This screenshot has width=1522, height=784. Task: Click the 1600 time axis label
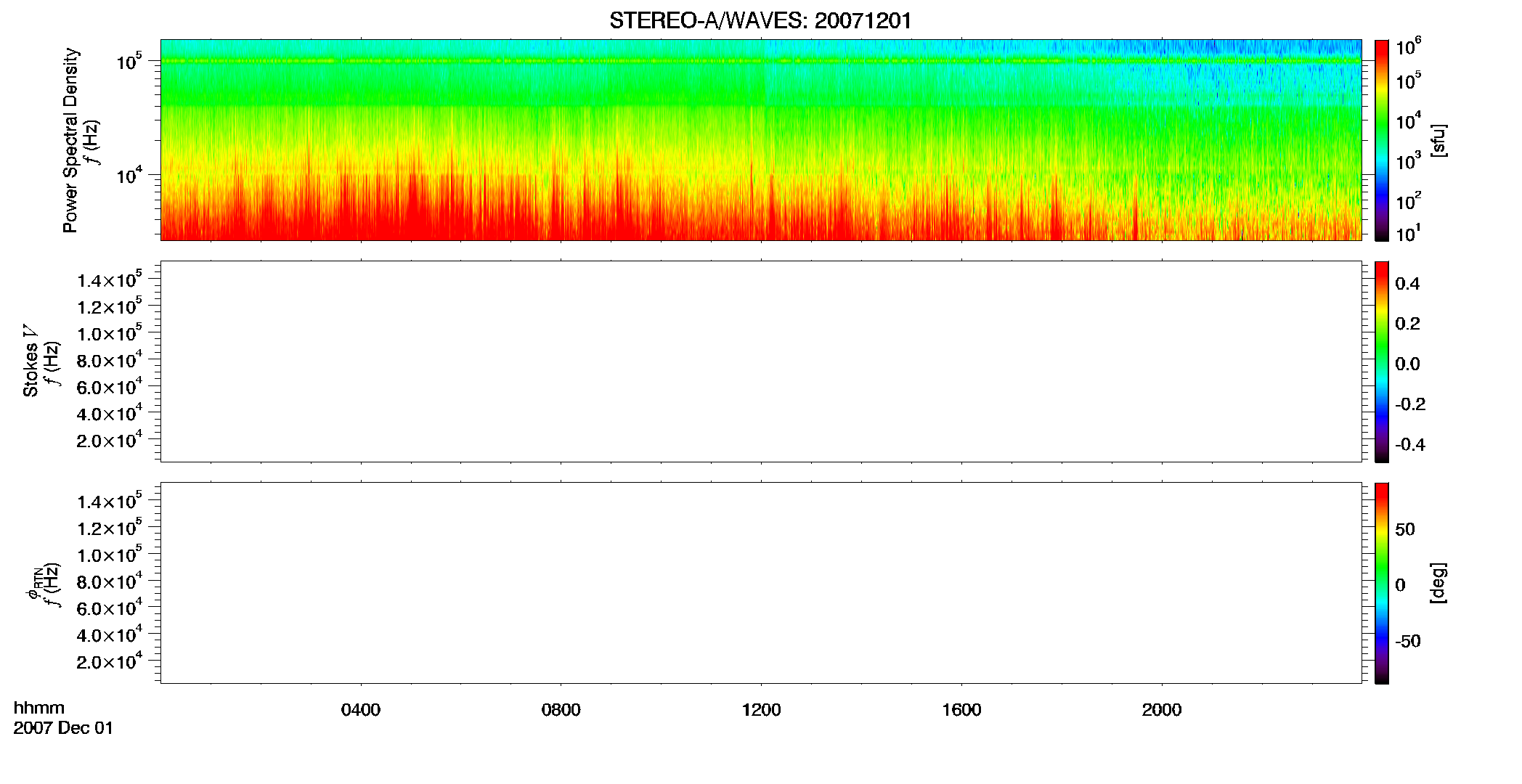pyautogui.click(x=961, y=710)
